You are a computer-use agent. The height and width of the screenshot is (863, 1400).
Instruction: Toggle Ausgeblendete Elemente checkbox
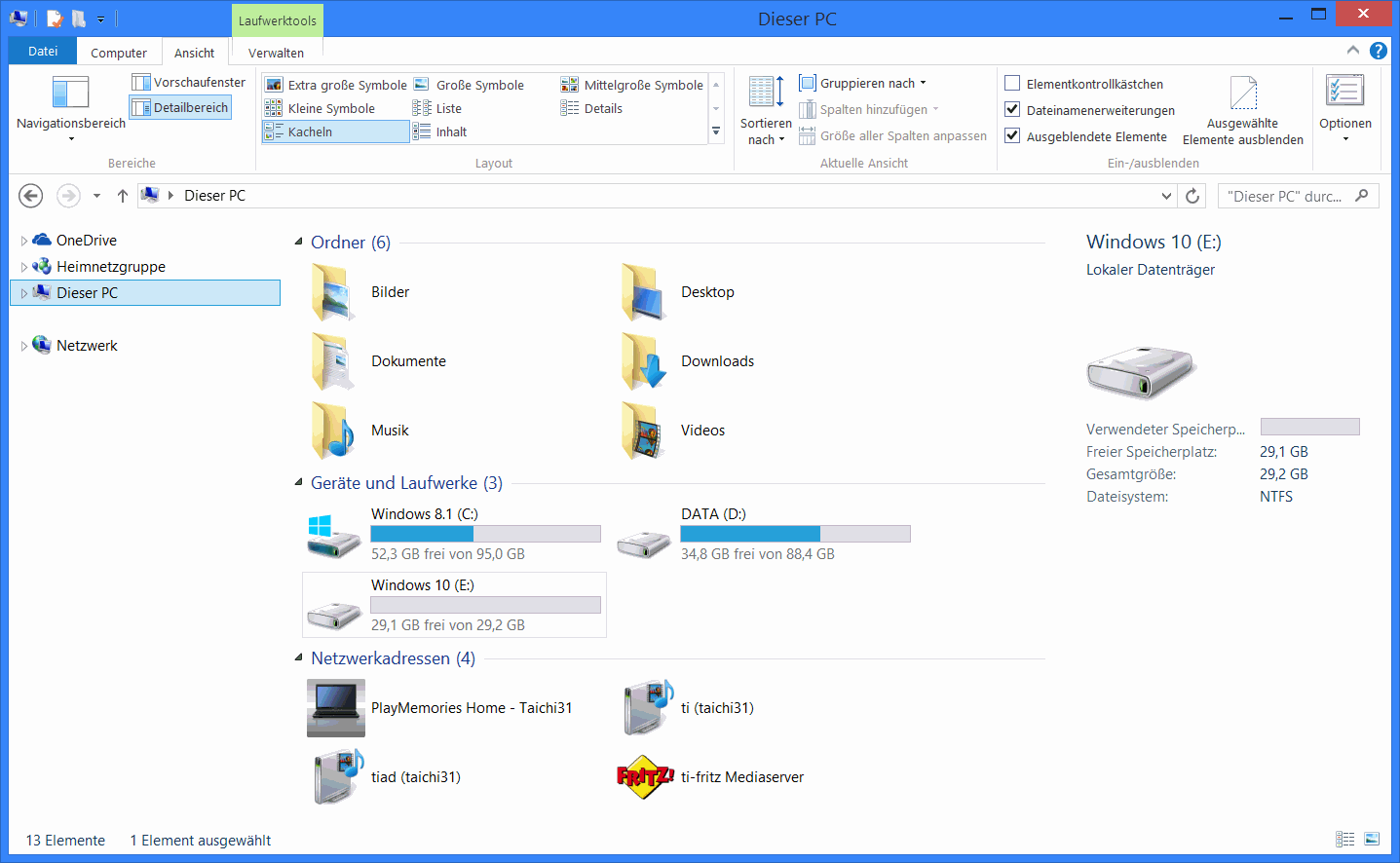coord(1012,136)
